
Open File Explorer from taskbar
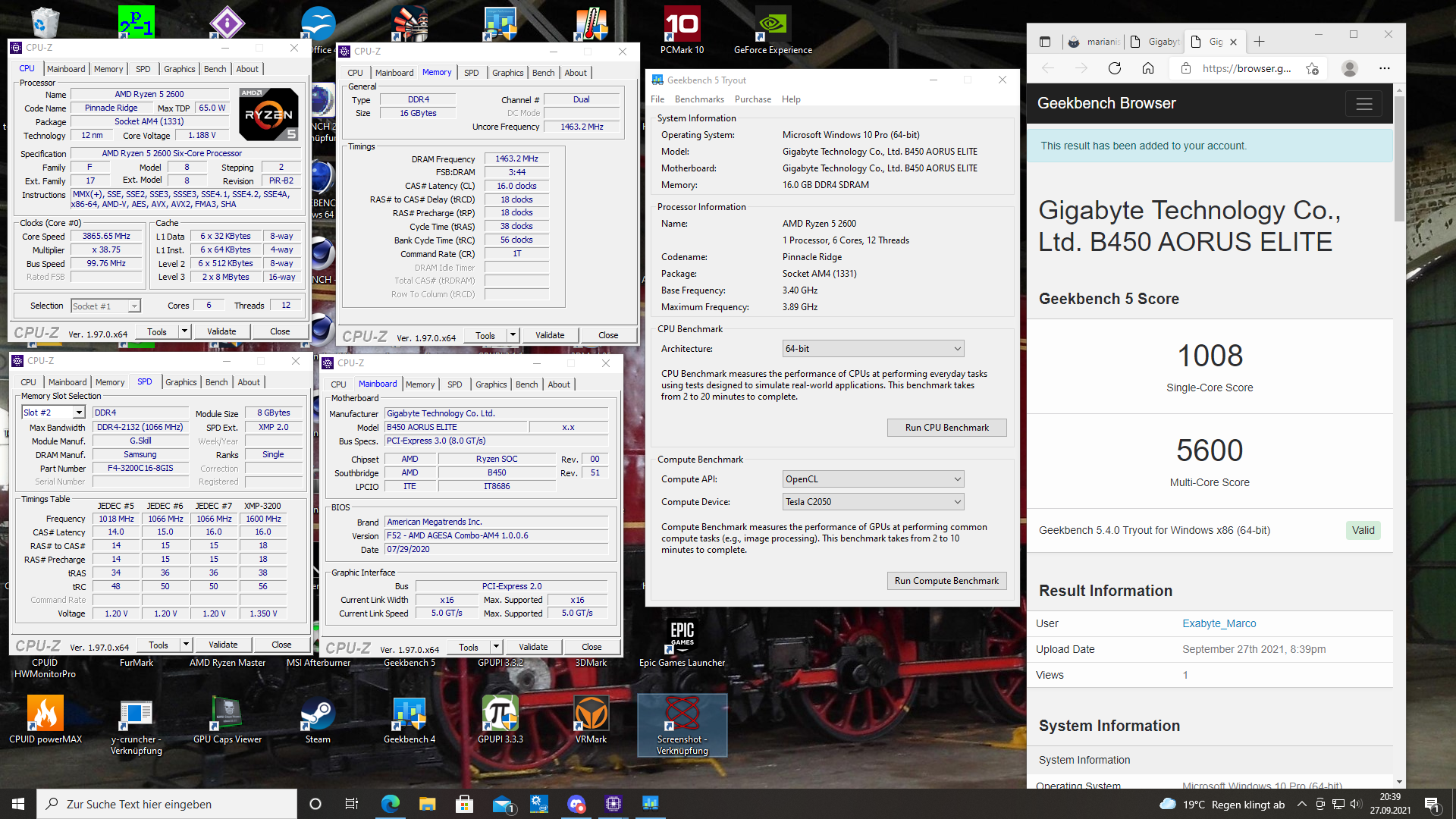pyautogui.click(x=427, y=804)
